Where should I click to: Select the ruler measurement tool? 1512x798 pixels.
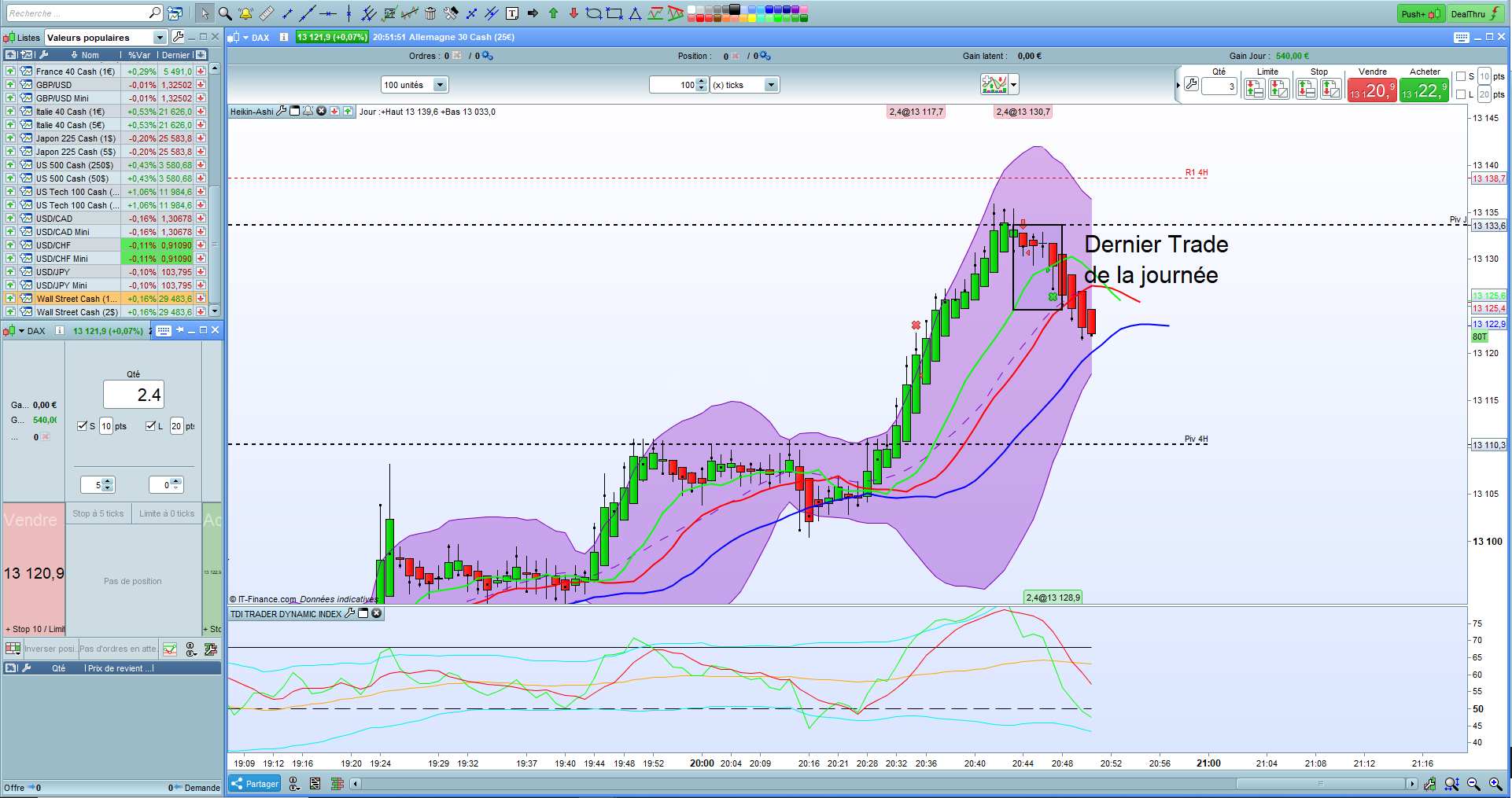267,13
